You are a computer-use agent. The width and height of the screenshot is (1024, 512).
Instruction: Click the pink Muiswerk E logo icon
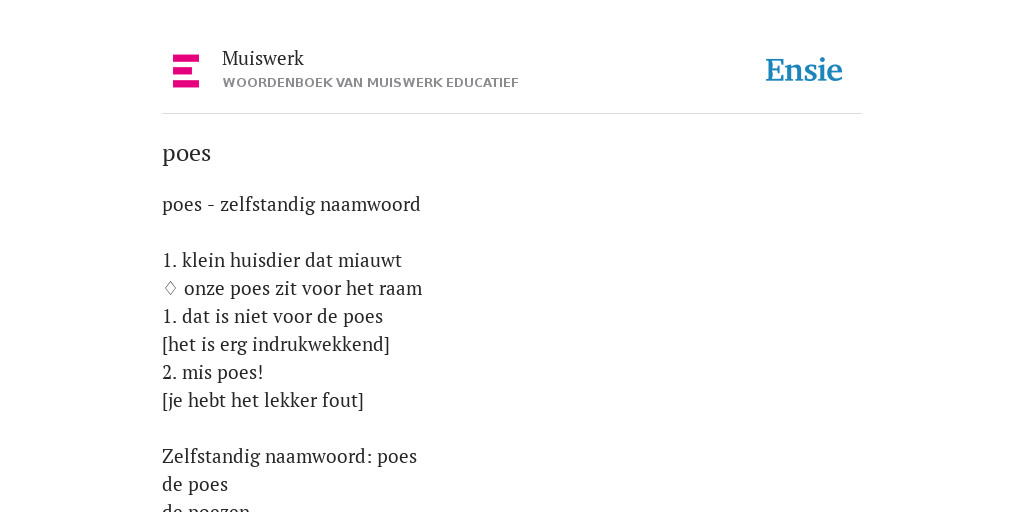(x=186, y=71)
